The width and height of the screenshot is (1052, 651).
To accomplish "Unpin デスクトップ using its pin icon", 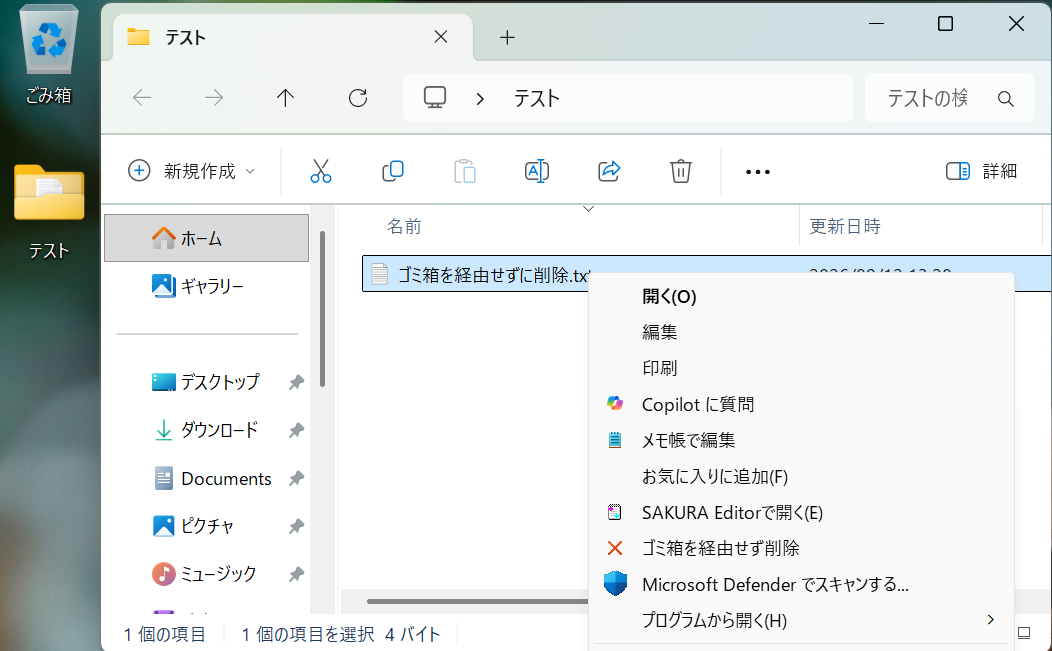I will tap(296, 383).
